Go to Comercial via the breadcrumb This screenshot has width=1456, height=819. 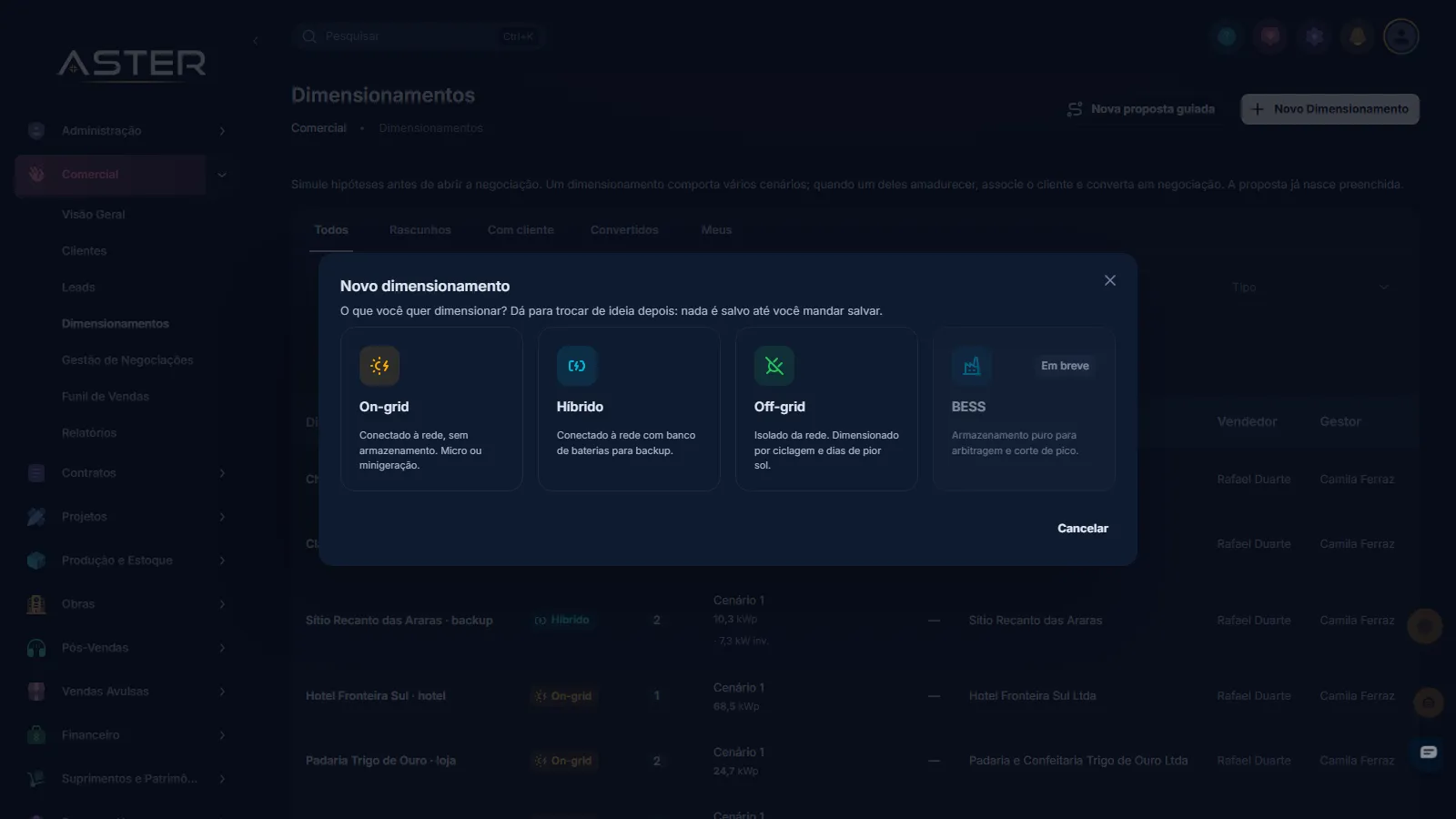pos(318,128)
